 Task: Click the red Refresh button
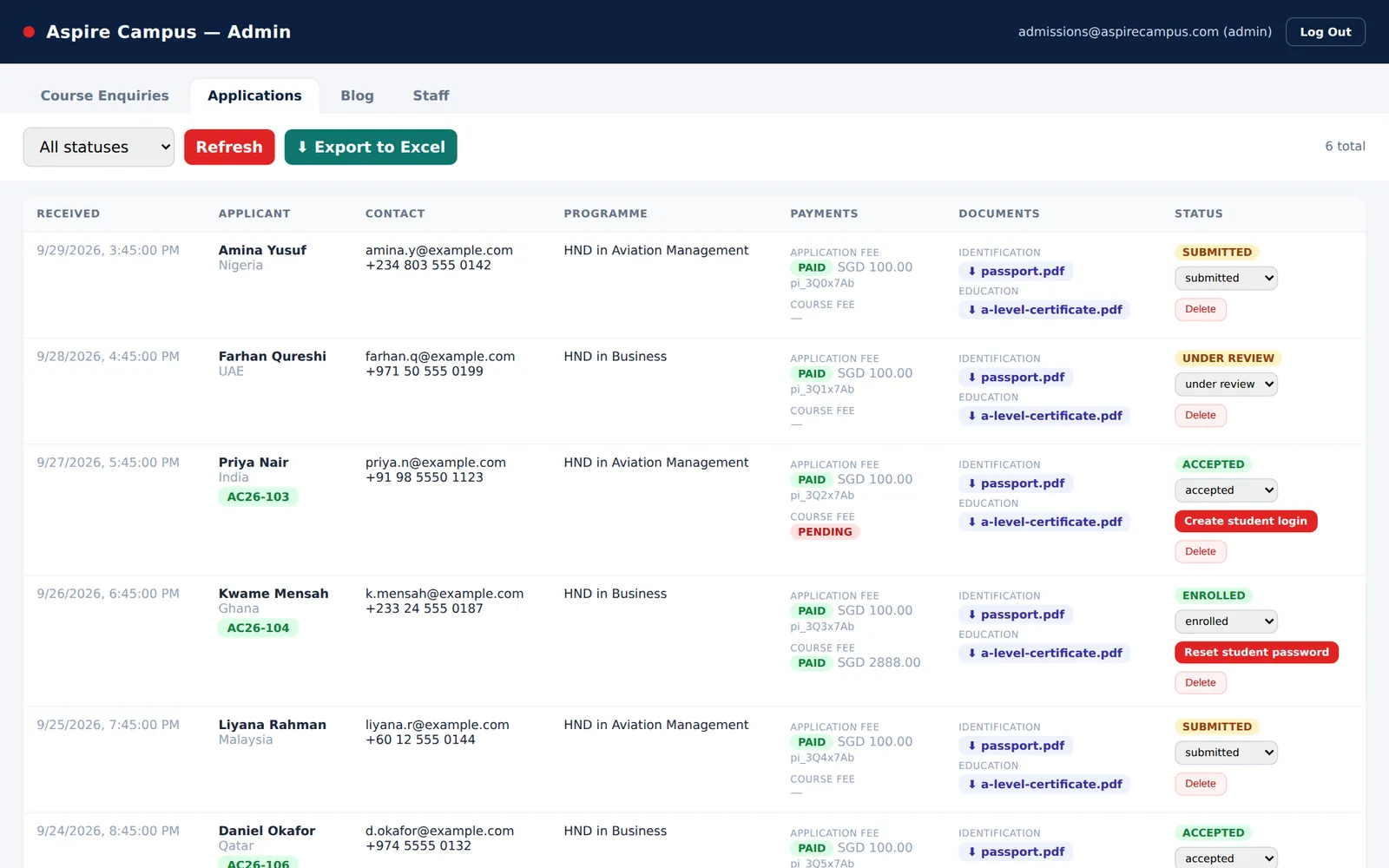click(229, 147)
